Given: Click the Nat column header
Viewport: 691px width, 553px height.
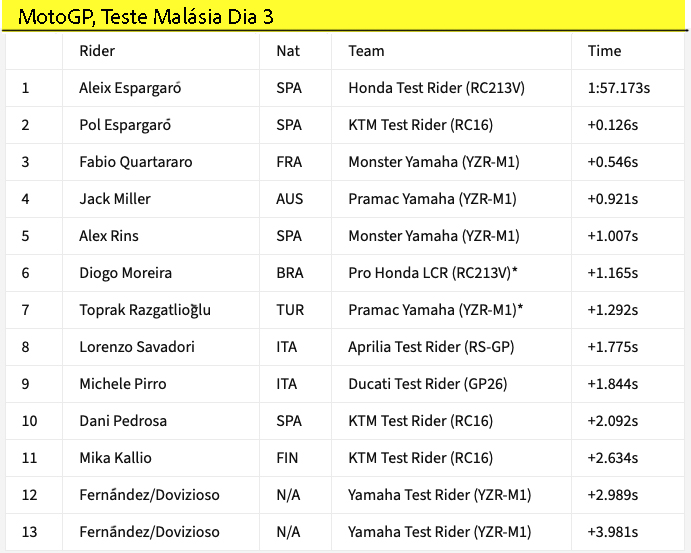Looking at the screenshot, I should (x=288, y=51).
